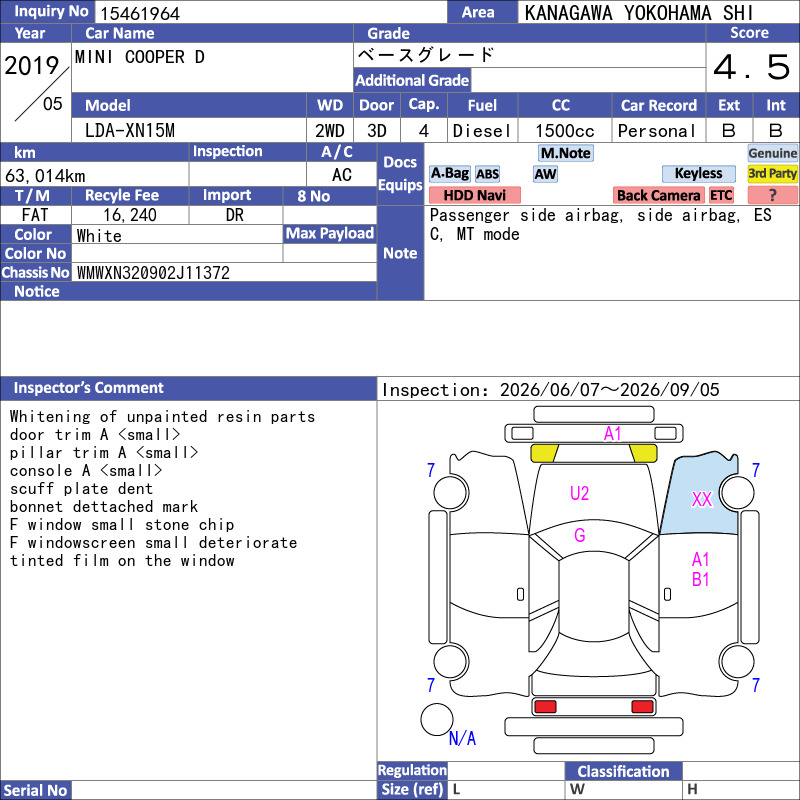Select the Genuine badge
800x800 pixels.
[772, 153]
